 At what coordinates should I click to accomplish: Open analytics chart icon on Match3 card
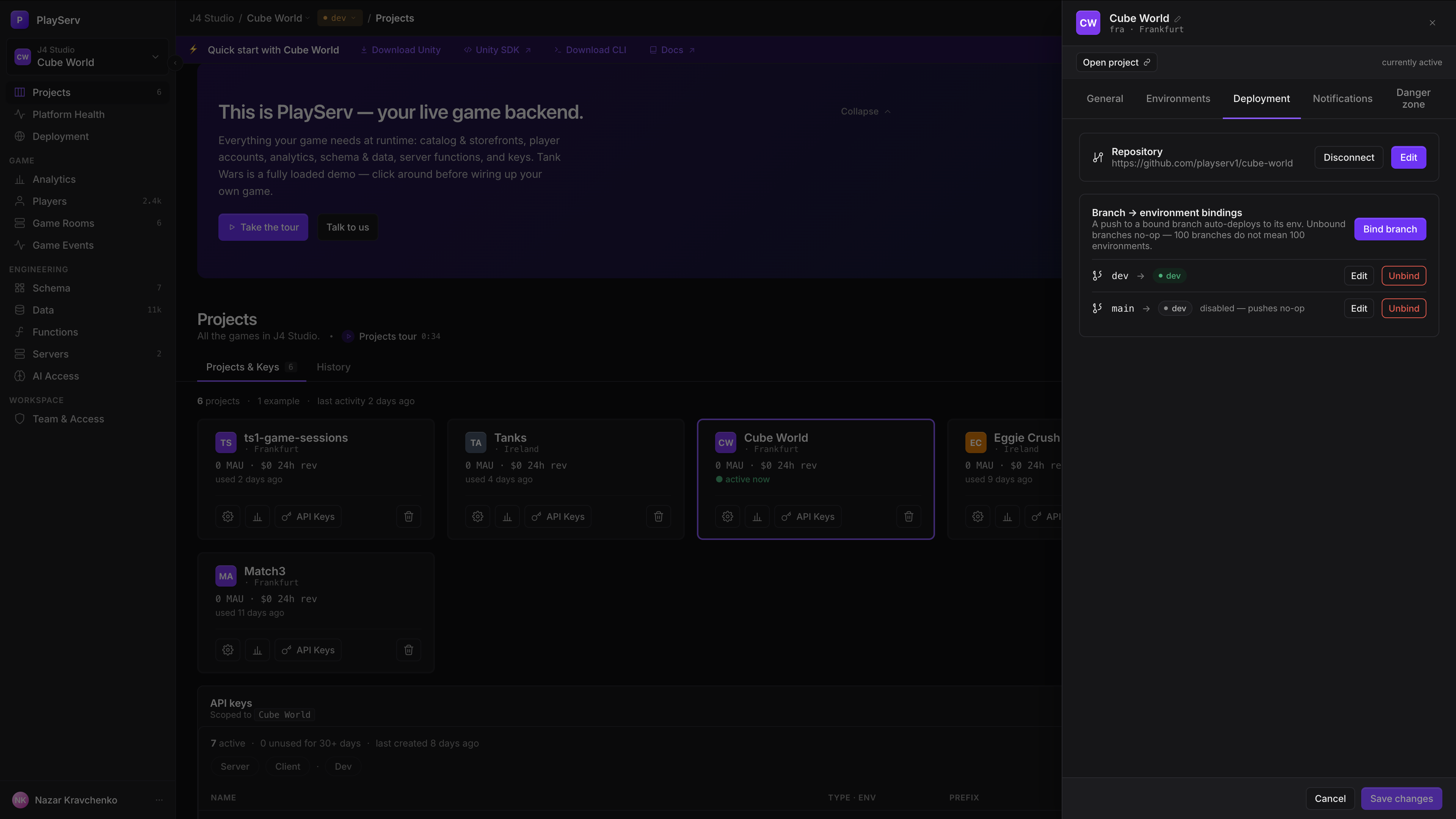point(257,650)
